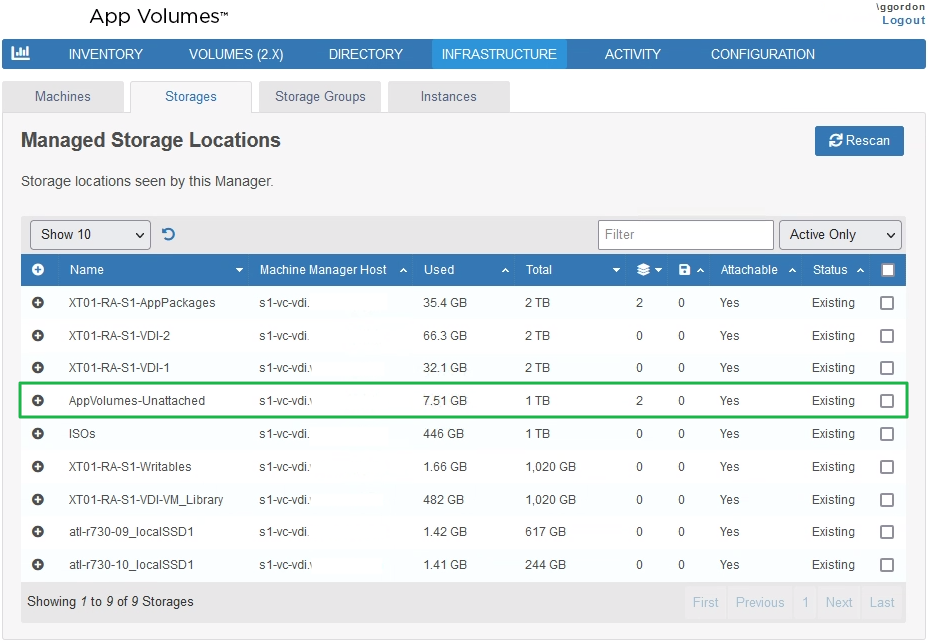
Task: Click the reload icon beside the Show dropdown
Action: point(168,234)
